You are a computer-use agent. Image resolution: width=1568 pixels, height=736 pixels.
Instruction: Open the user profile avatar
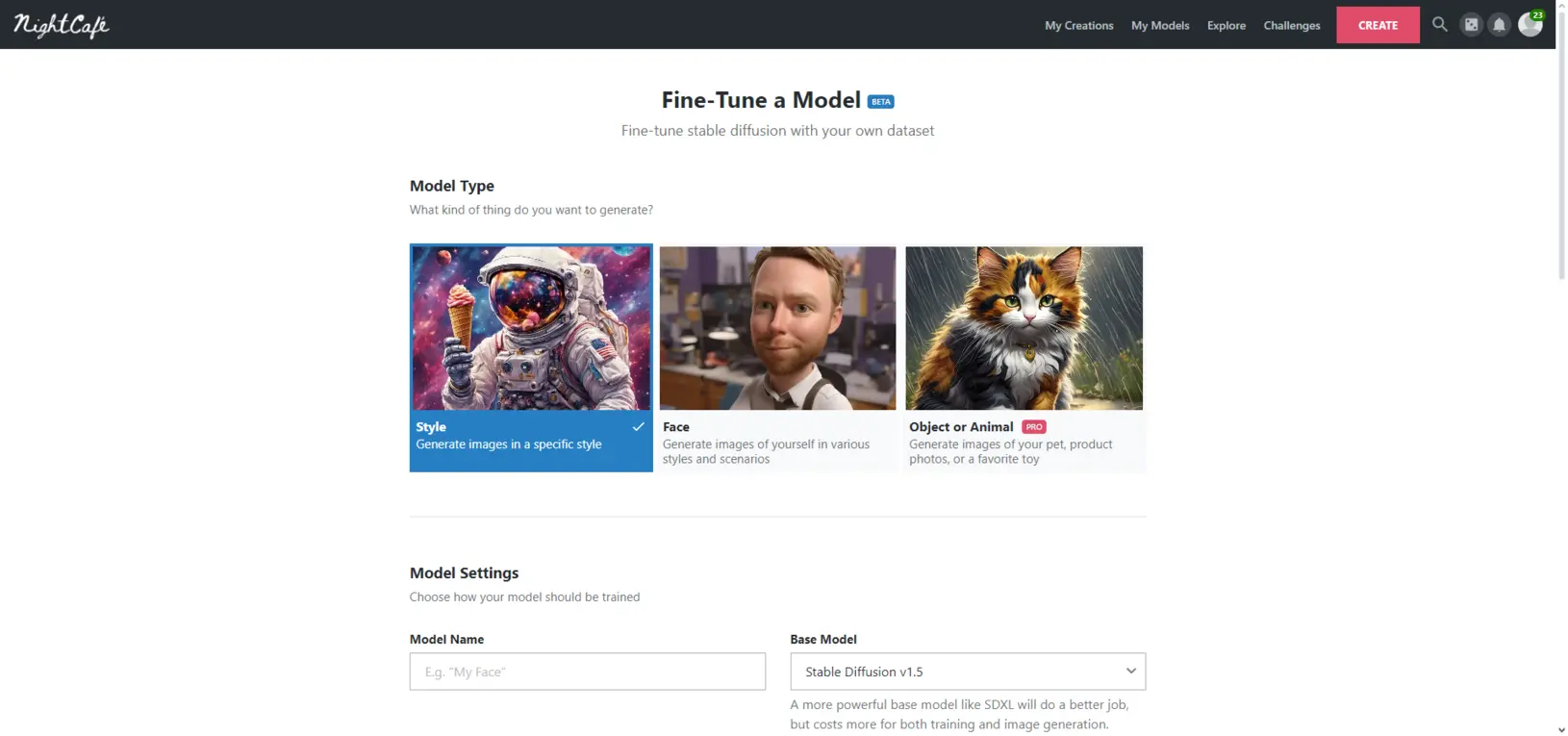(x=1530, y=25)
